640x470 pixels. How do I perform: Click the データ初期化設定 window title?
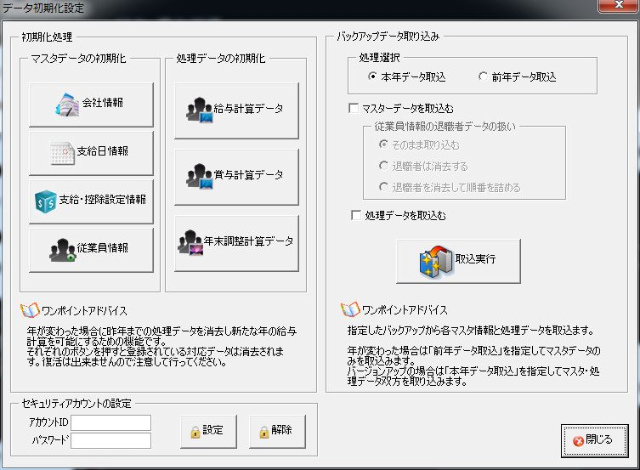(43, 8)
